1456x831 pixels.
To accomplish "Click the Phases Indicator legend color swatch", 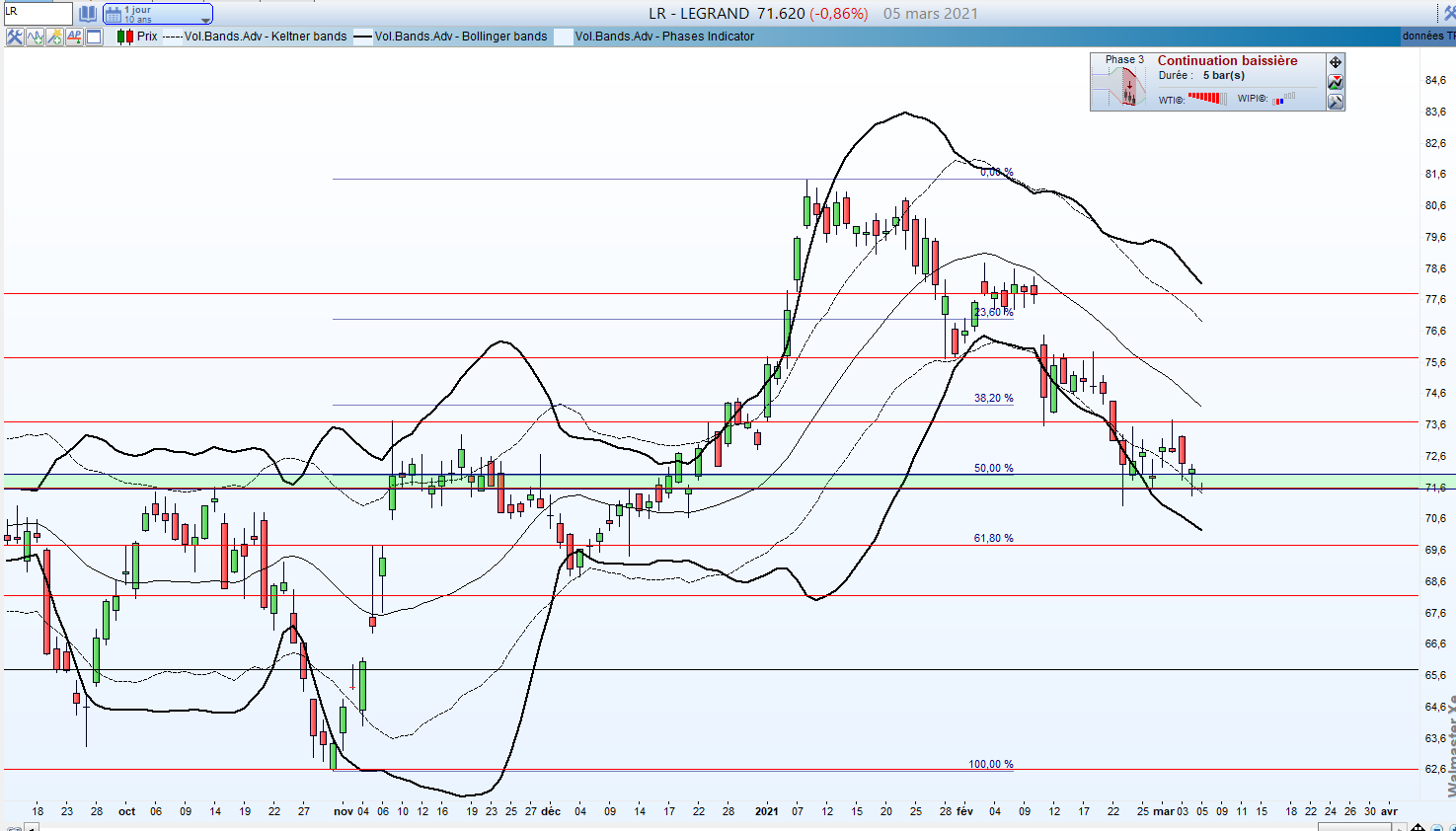I will point(563,37).
